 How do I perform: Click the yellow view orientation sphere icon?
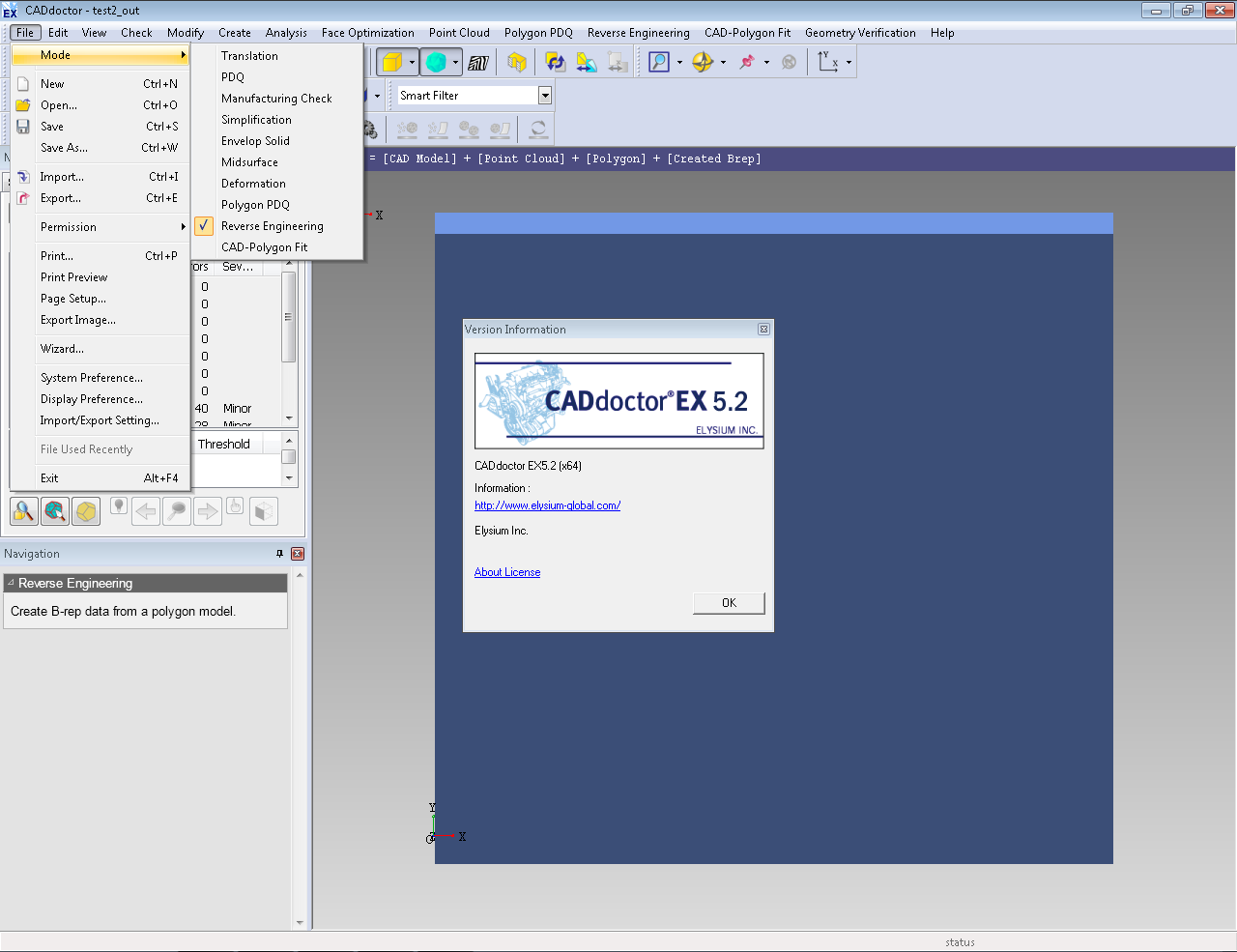[703, 63]
